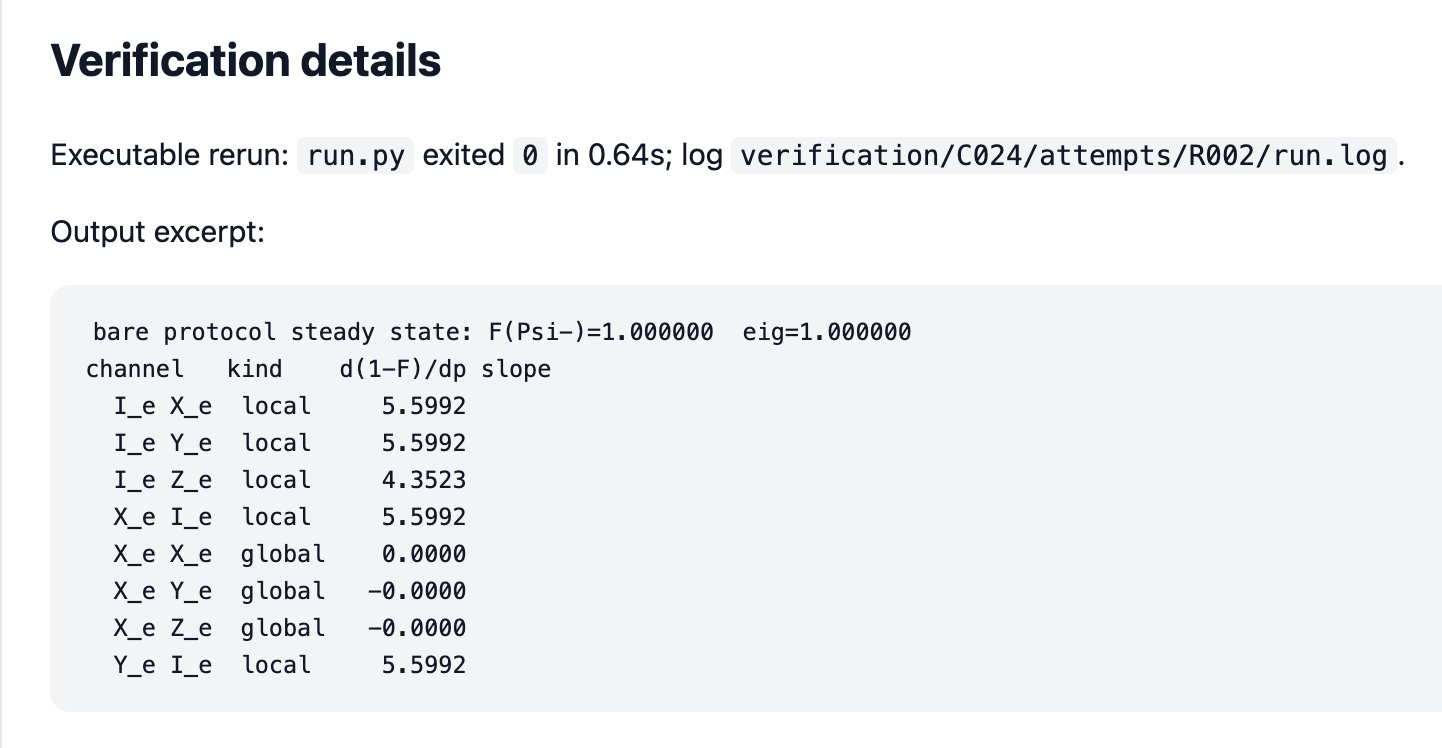This screenshot has height=748, width=1442.
Task: Click the d(1-F)/dp slope header
Action: [445, 369]
